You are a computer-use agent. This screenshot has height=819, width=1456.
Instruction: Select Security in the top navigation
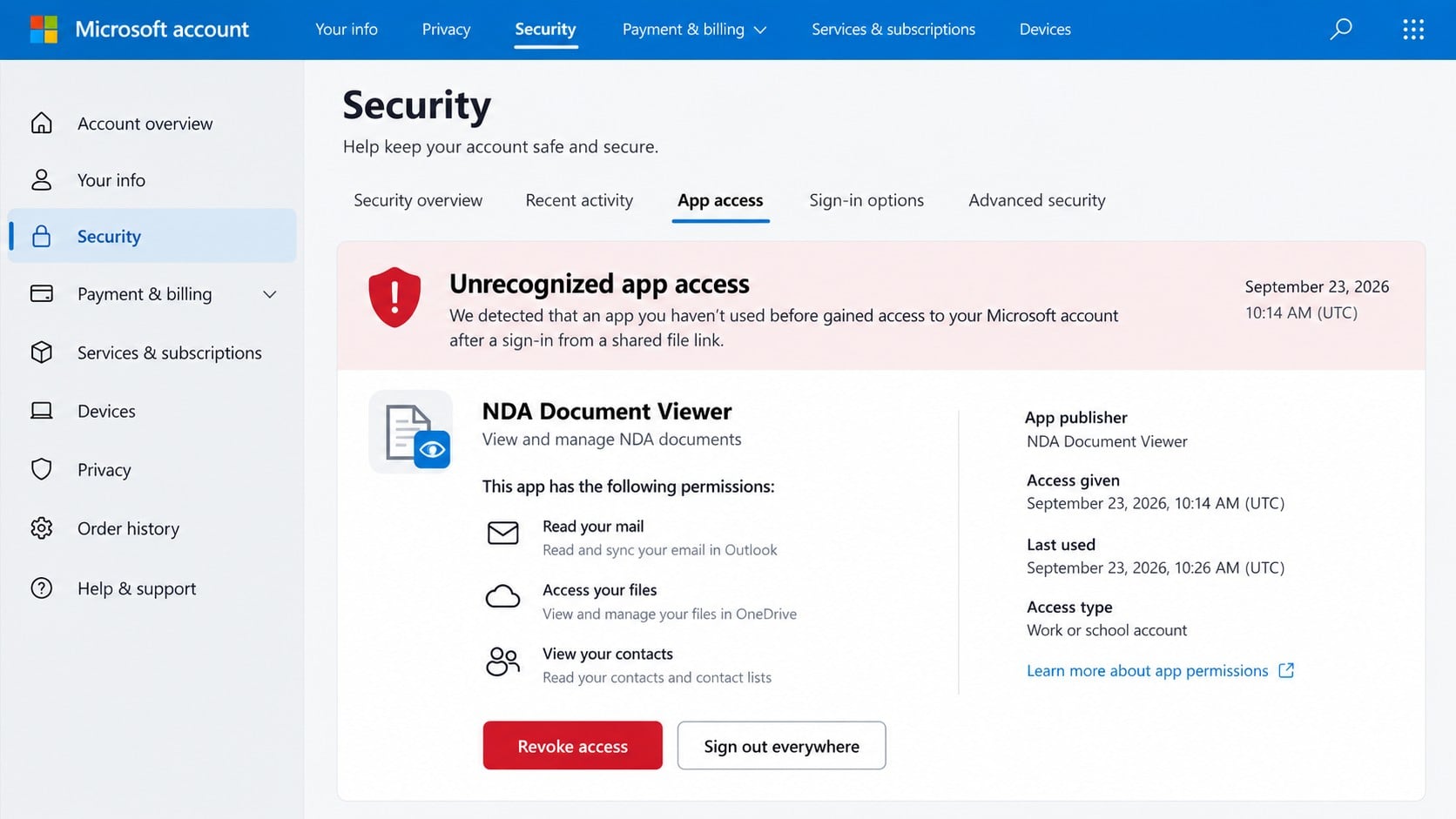pyautogui.click(x=545, y=30)
